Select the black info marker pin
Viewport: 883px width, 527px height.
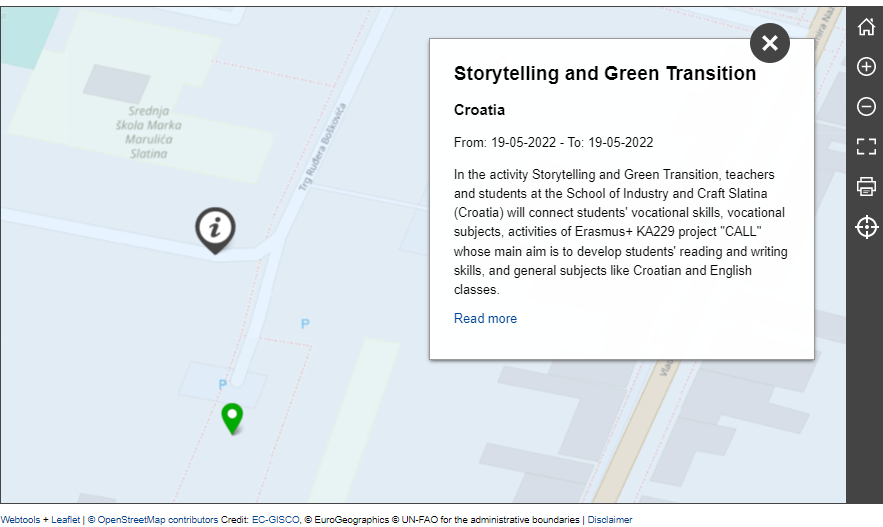point(215,230)
